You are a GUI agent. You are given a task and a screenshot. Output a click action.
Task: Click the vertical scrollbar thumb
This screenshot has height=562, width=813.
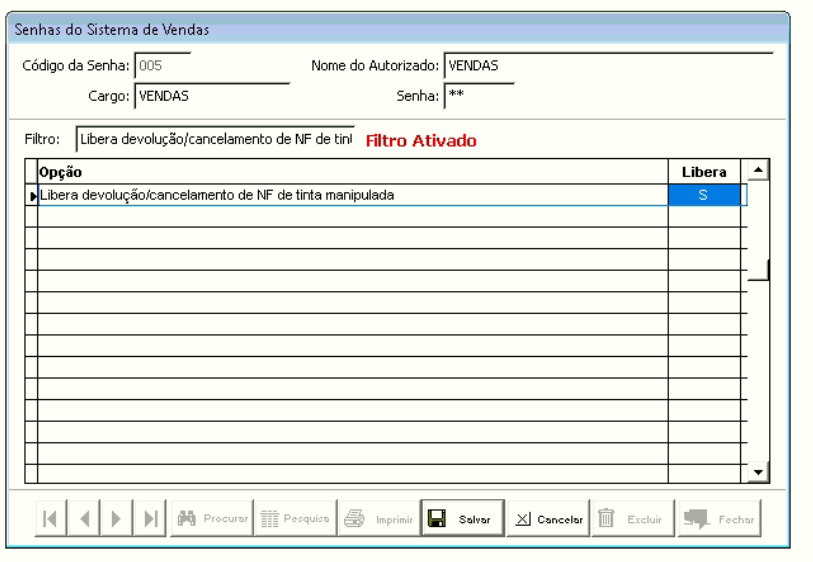tap(758, 270)
